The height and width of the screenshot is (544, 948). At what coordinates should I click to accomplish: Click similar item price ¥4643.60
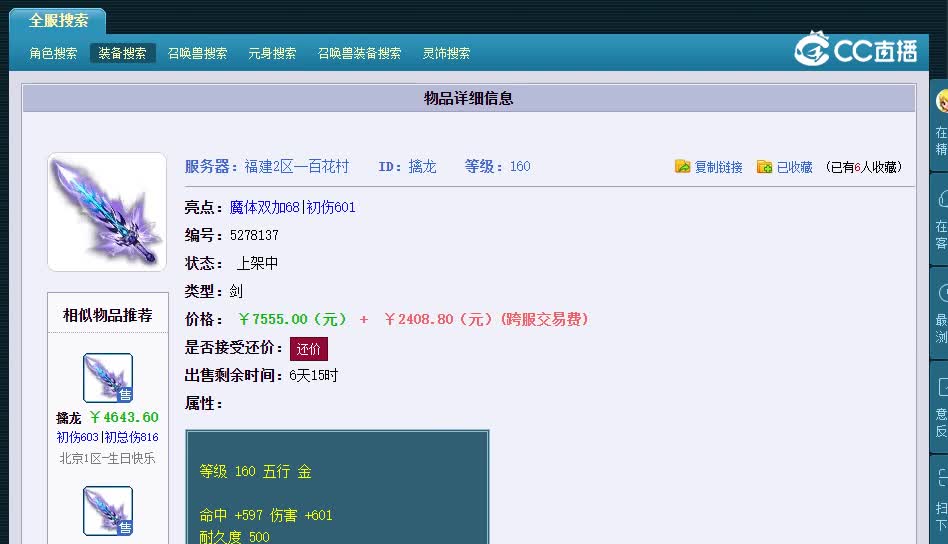coord(124,417)
